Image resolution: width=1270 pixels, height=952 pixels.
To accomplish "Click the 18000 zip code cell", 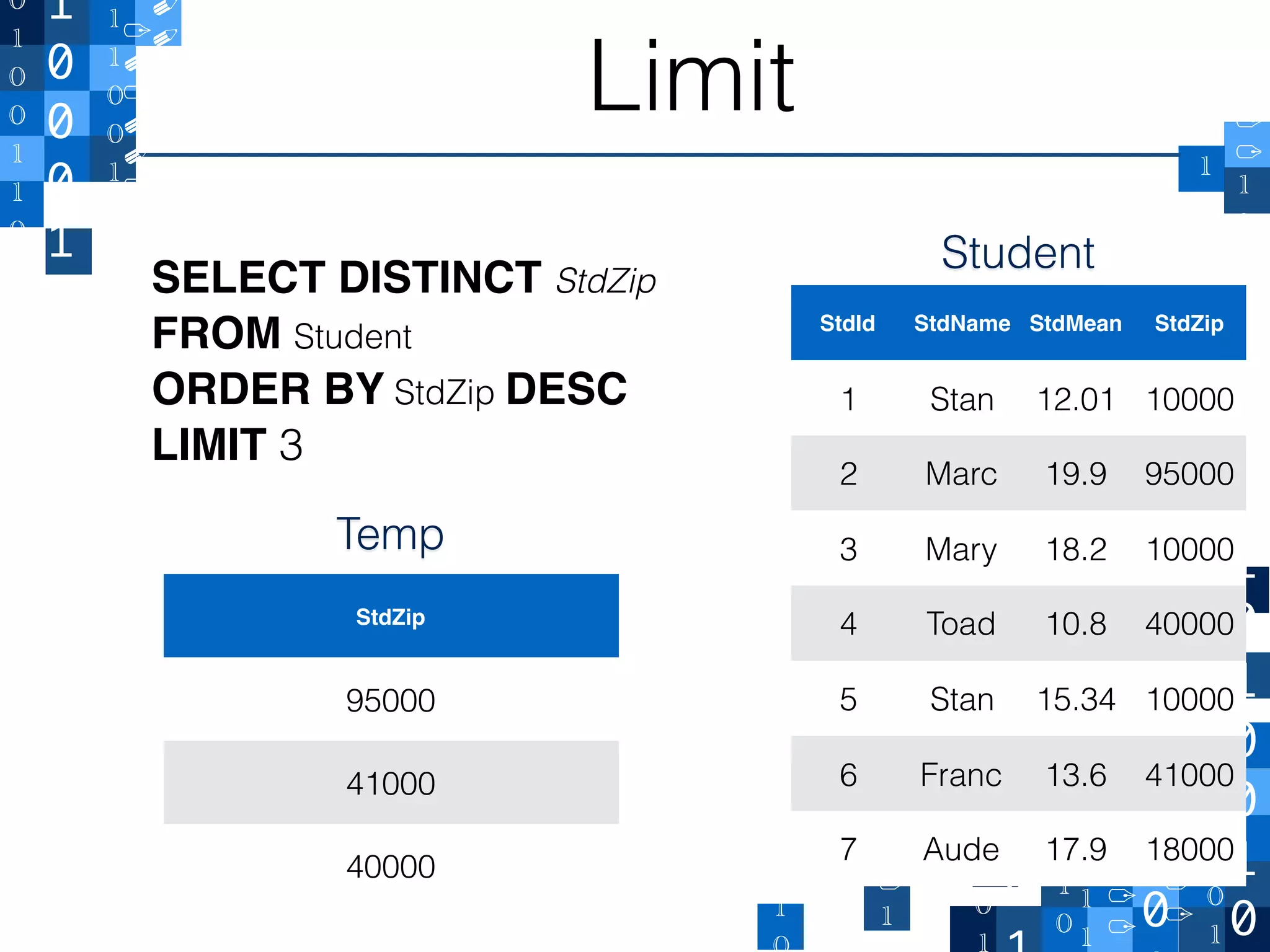I will [x=1190, y=849].
